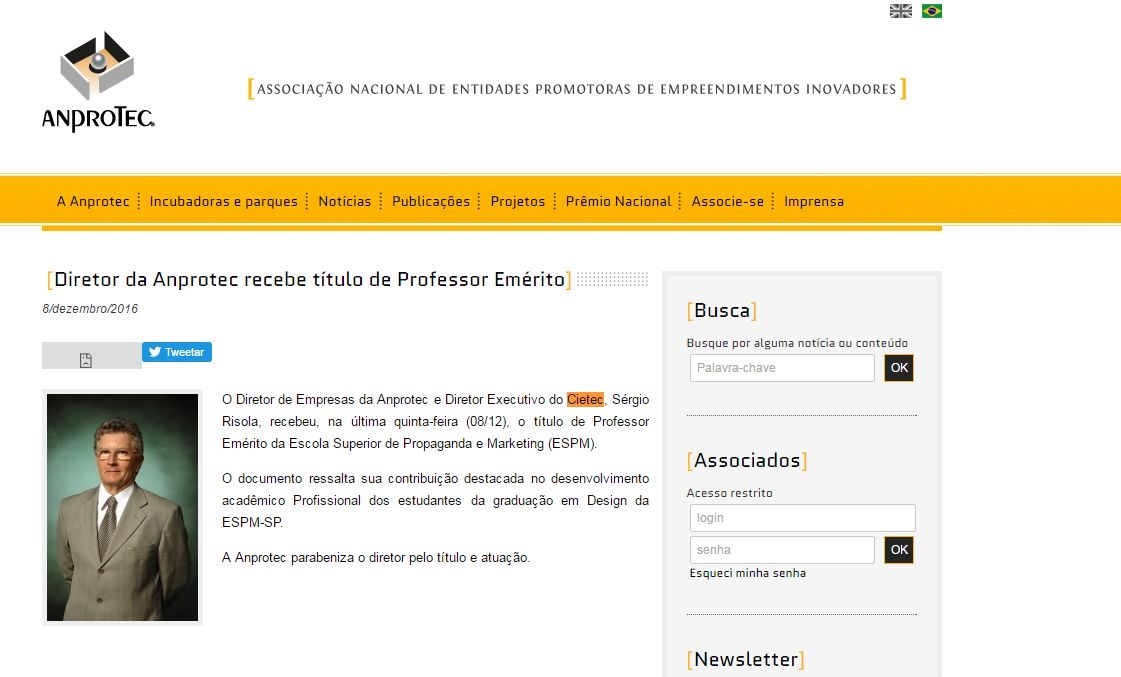Click the Associação Nacional de Entidades tagline

click(x=577, y=89)
